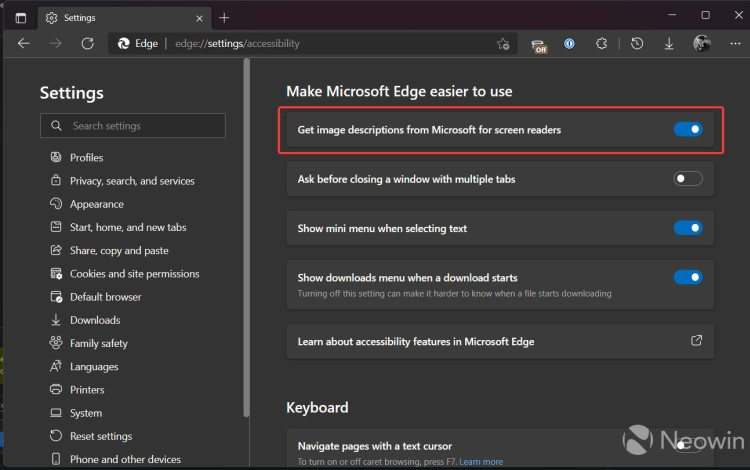Toggle downloads menu when download starts
The image size is (750, 470).
click(x=688, y=277)
